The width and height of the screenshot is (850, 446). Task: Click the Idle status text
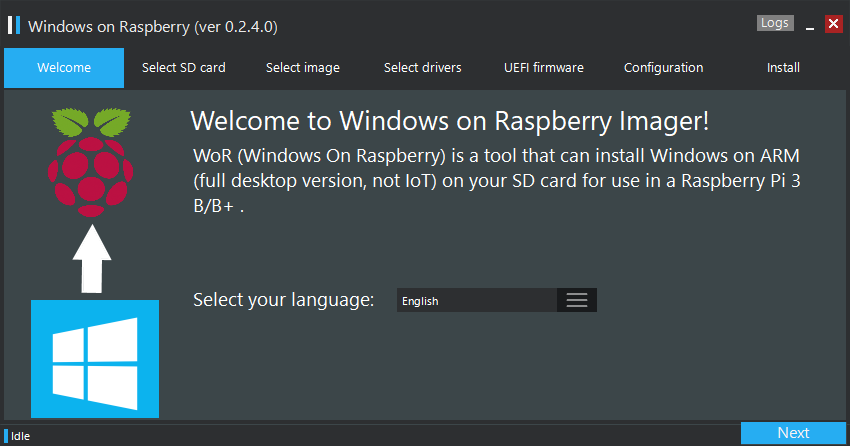pos(21,436)
